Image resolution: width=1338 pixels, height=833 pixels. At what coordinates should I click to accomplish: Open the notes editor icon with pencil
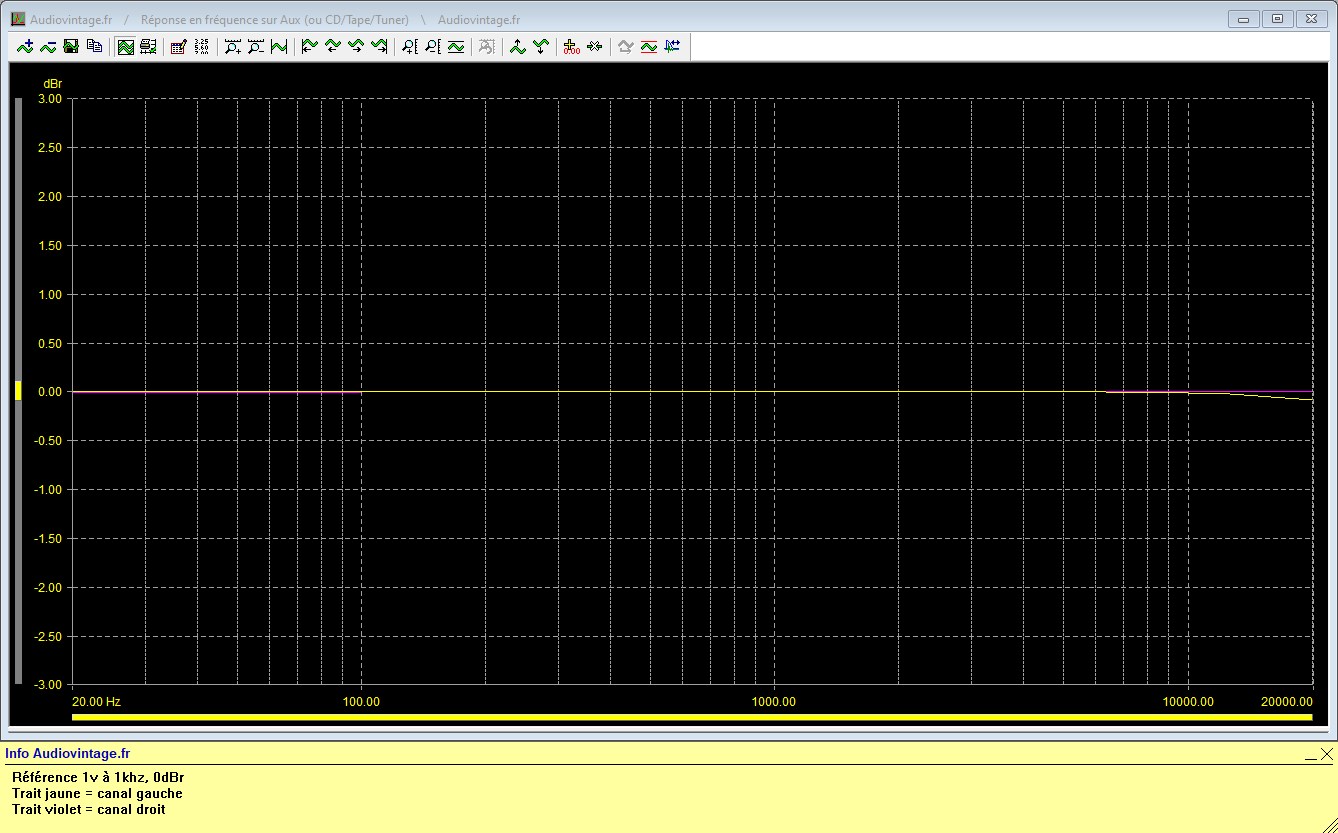pos(179,46)
